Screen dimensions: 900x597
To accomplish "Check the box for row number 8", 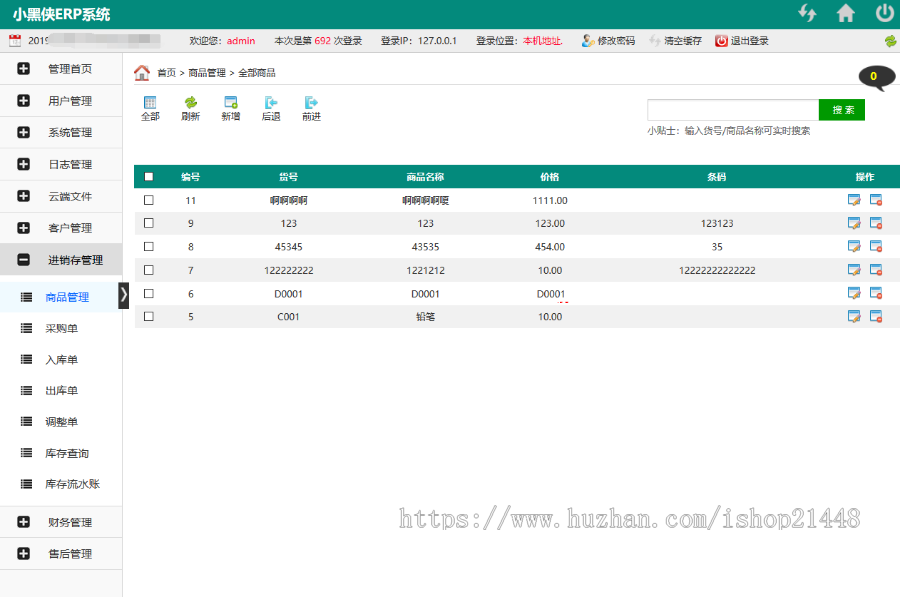I will tap(149, 246).
